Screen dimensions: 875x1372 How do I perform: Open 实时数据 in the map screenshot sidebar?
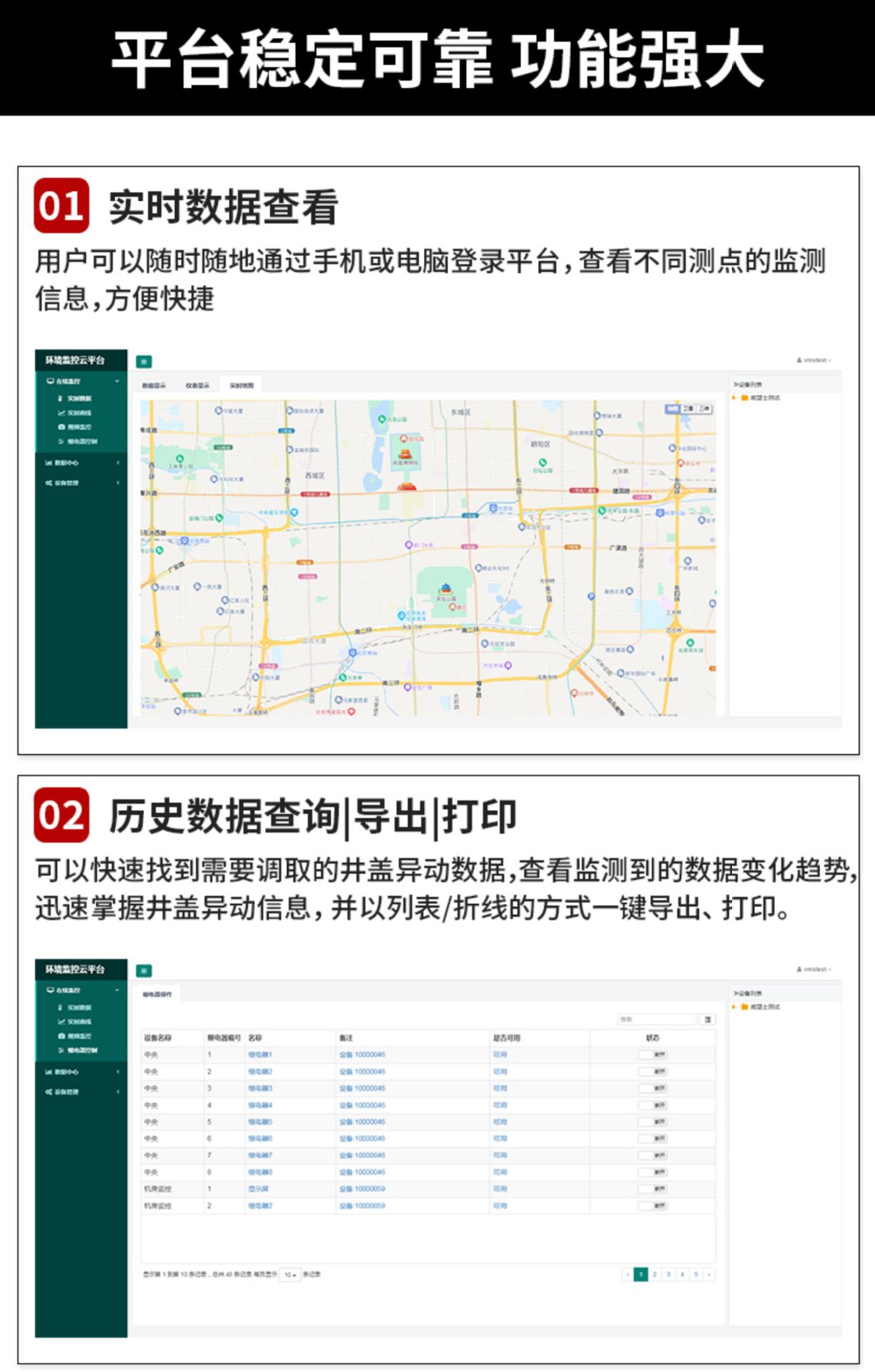click(x=75, y=399)
